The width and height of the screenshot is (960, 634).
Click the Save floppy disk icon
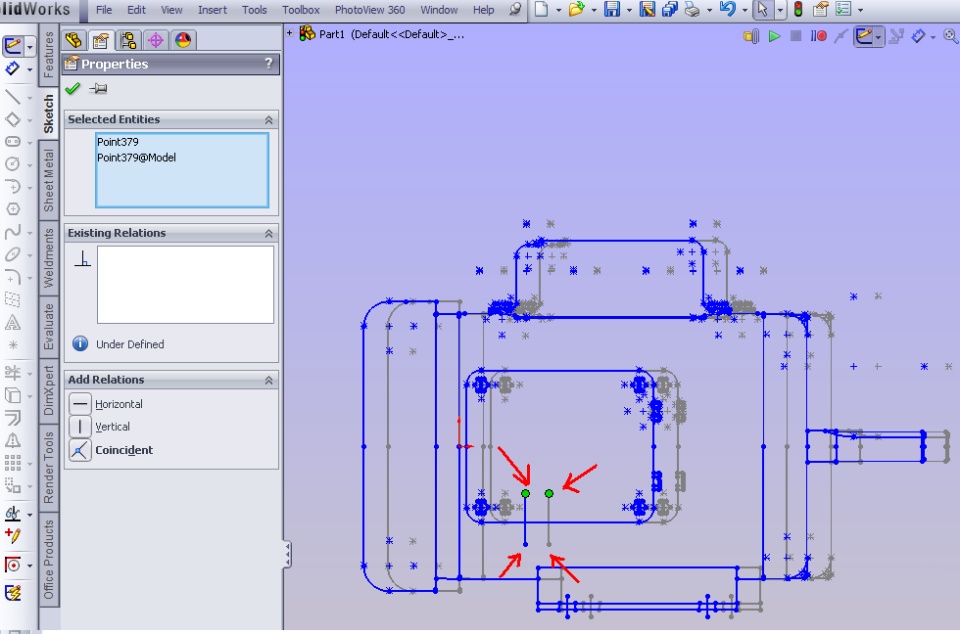(612, 9)
